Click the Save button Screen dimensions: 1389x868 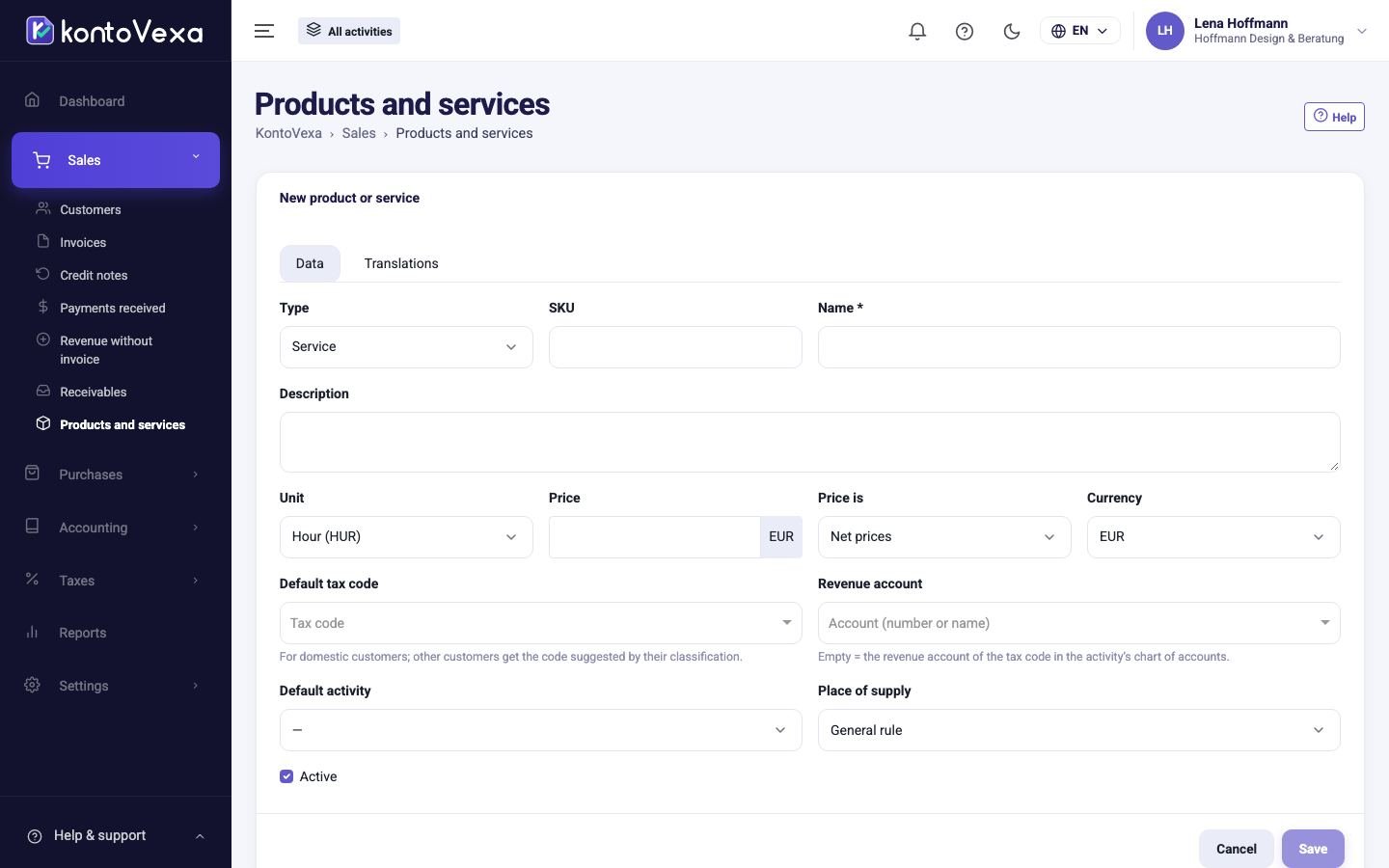(1313, 849)
